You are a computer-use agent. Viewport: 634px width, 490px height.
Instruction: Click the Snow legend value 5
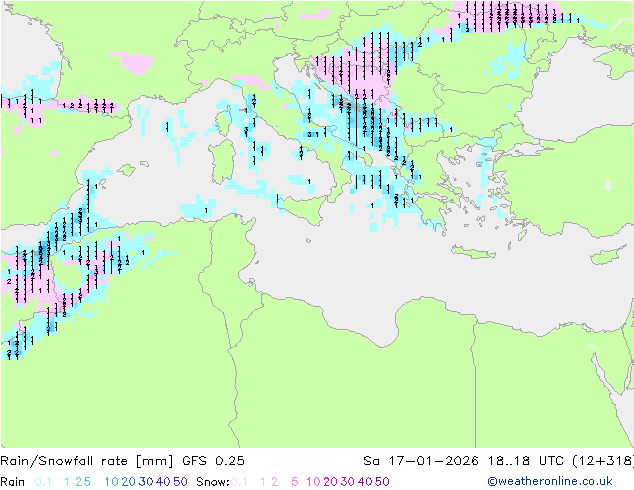295,482
